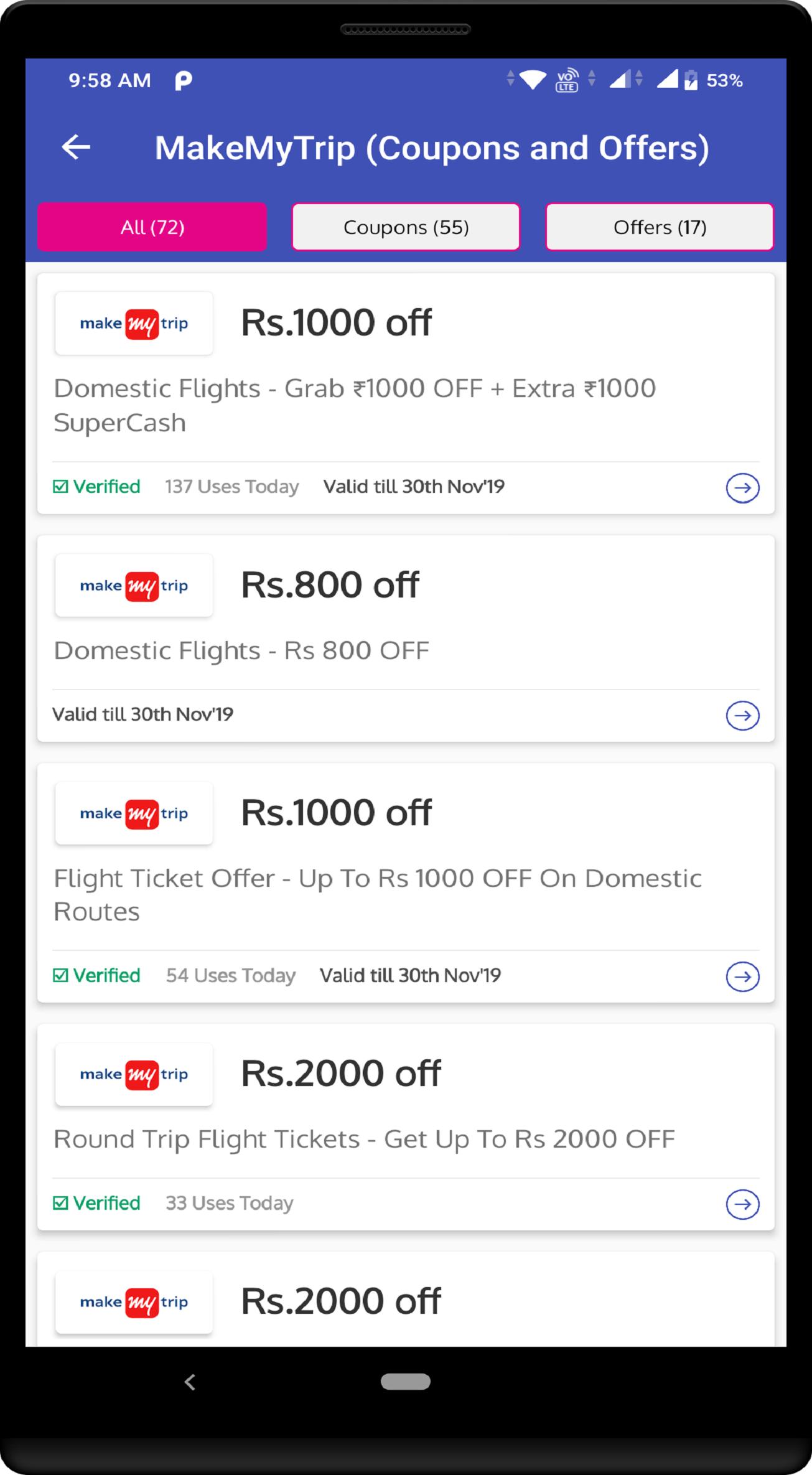Screen dimensions: 812x1475
Task: Tap Verified badge on Round Trip offer
Action: [96, 1203]
